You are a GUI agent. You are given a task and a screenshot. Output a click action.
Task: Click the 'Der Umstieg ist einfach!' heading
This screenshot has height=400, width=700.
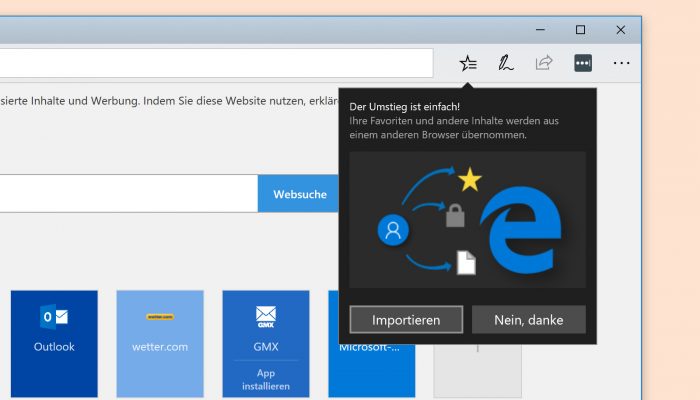(x=404, y=107)
